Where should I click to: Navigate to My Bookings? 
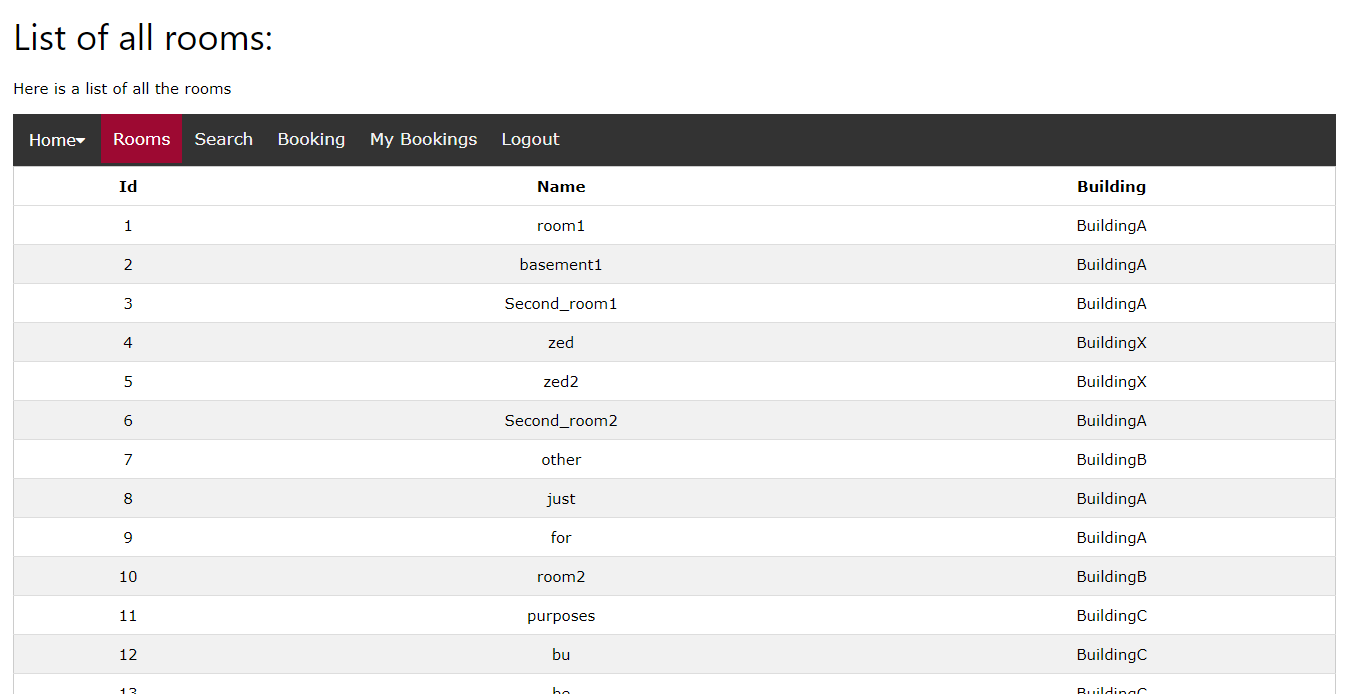click(x=423, y=140)
